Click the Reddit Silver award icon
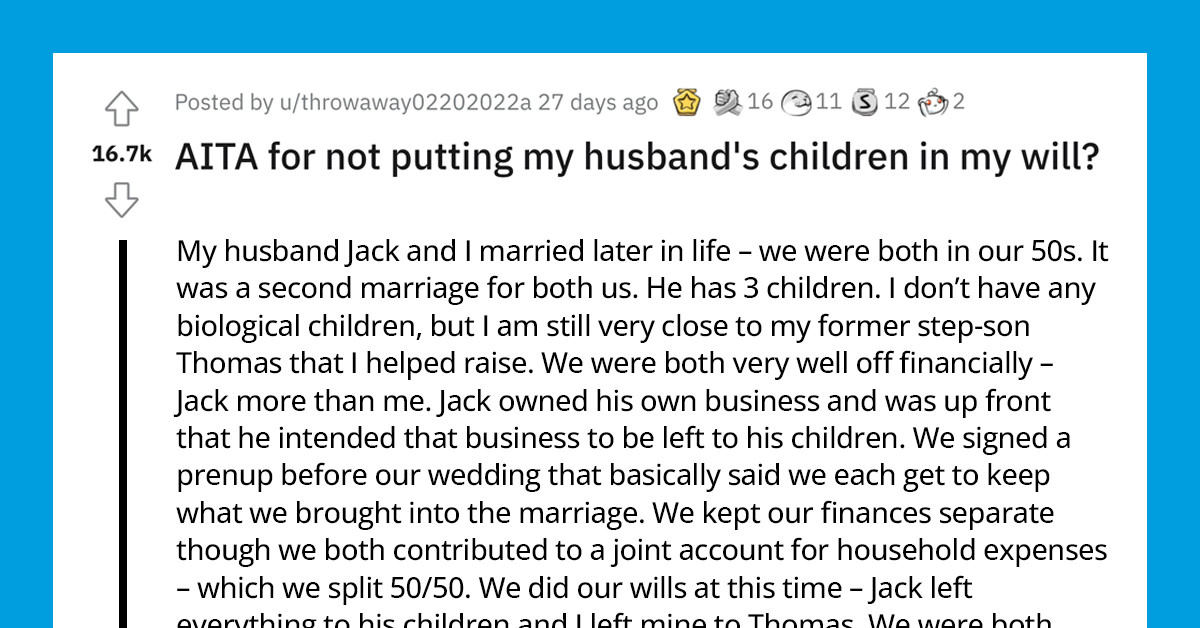The height and width of the screenshot is (628, 1200). click(x=864, y=101)
